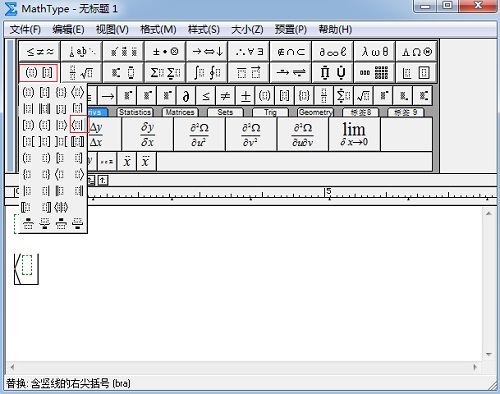Expand the lowercase Greek palette (λ ω θ)
This screenshot has height=394, width=500.
375,52
